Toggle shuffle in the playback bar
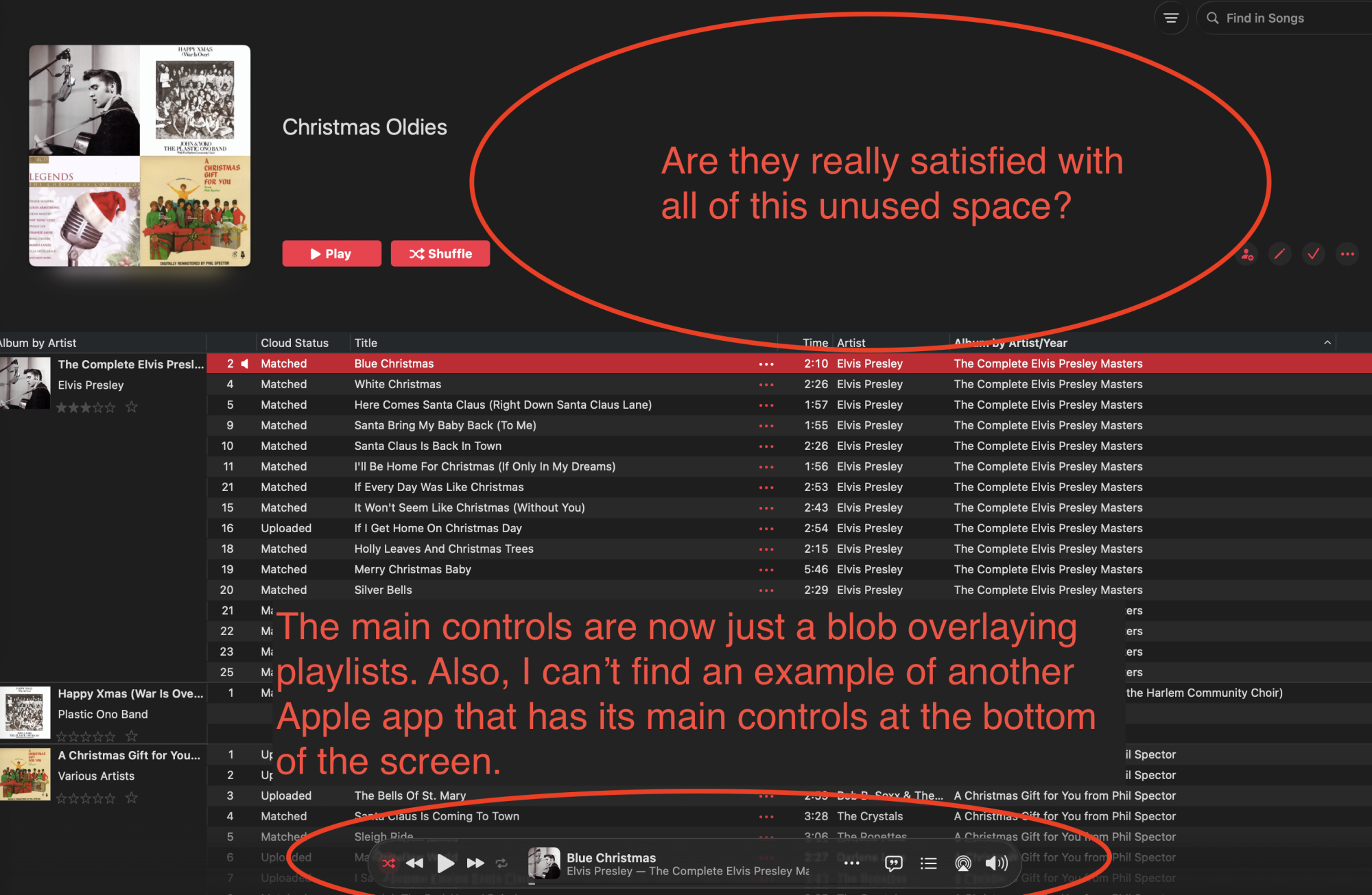This screenshot has height=895, width=1372. (388, 863)
